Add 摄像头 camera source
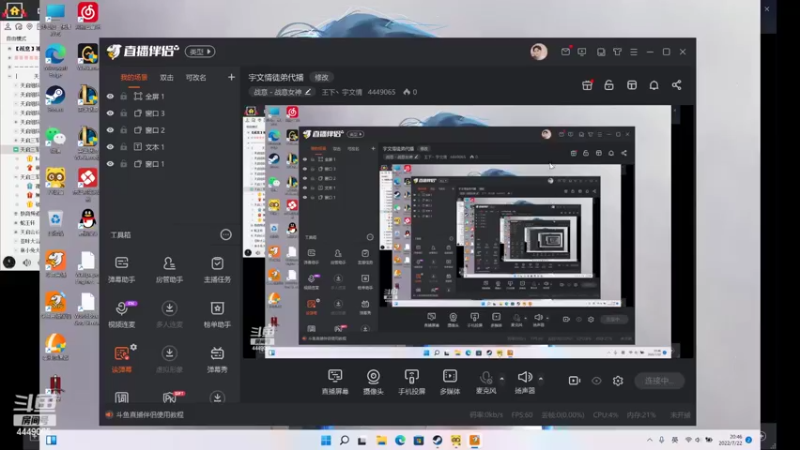This screenshot has width=800, height=450. (x=373, y=382)
